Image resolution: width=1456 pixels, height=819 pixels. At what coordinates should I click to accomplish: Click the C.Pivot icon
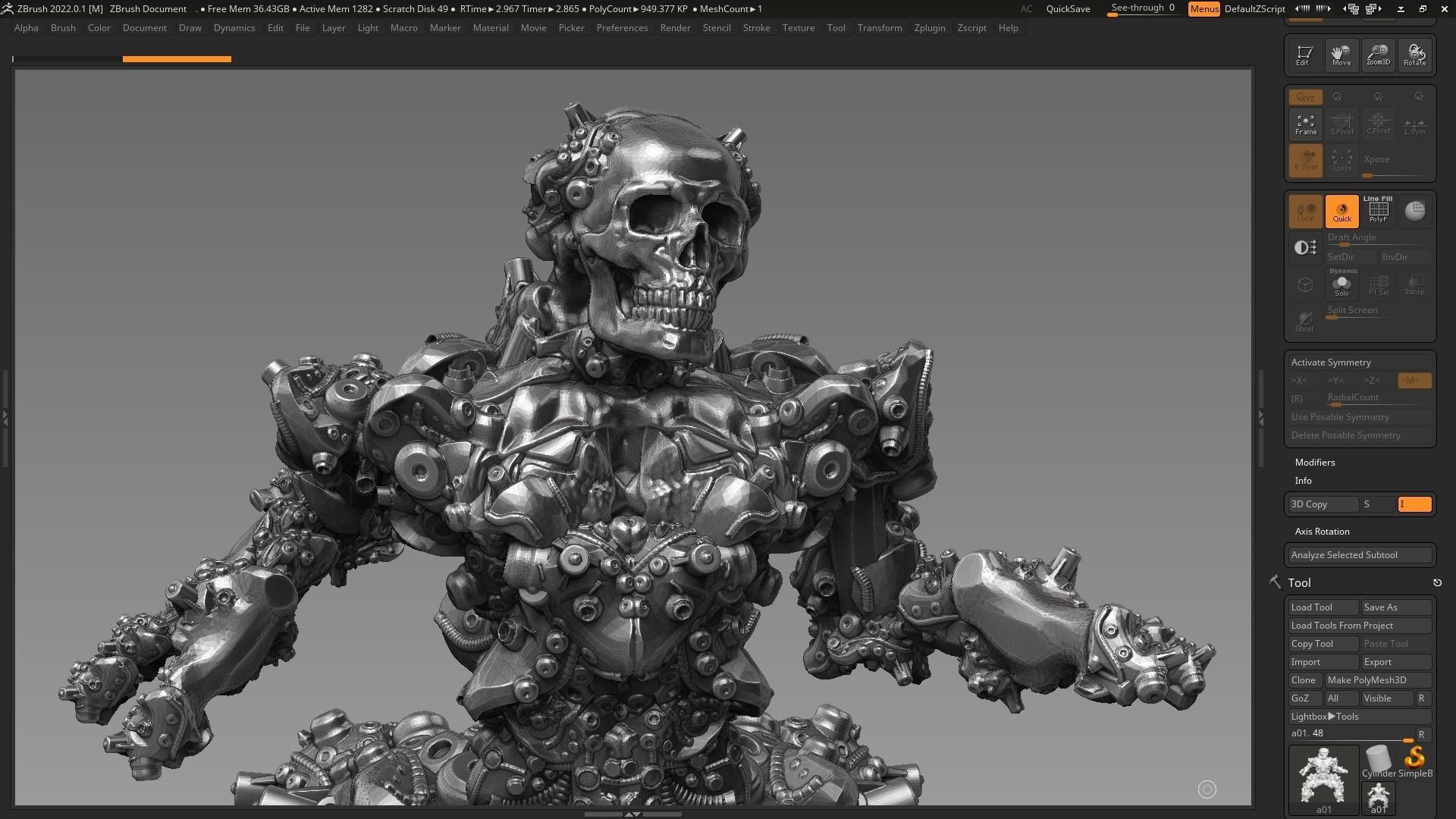coord(1378,124)
